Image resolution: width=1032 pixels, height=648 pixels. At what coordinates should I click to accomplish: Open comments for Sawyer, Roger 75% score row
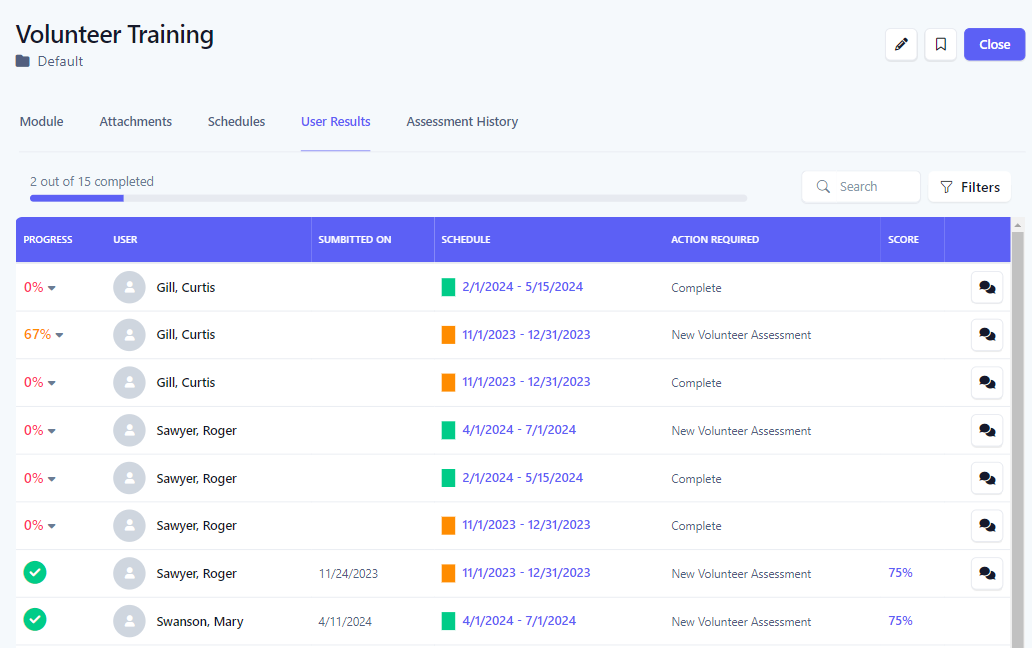987,573
